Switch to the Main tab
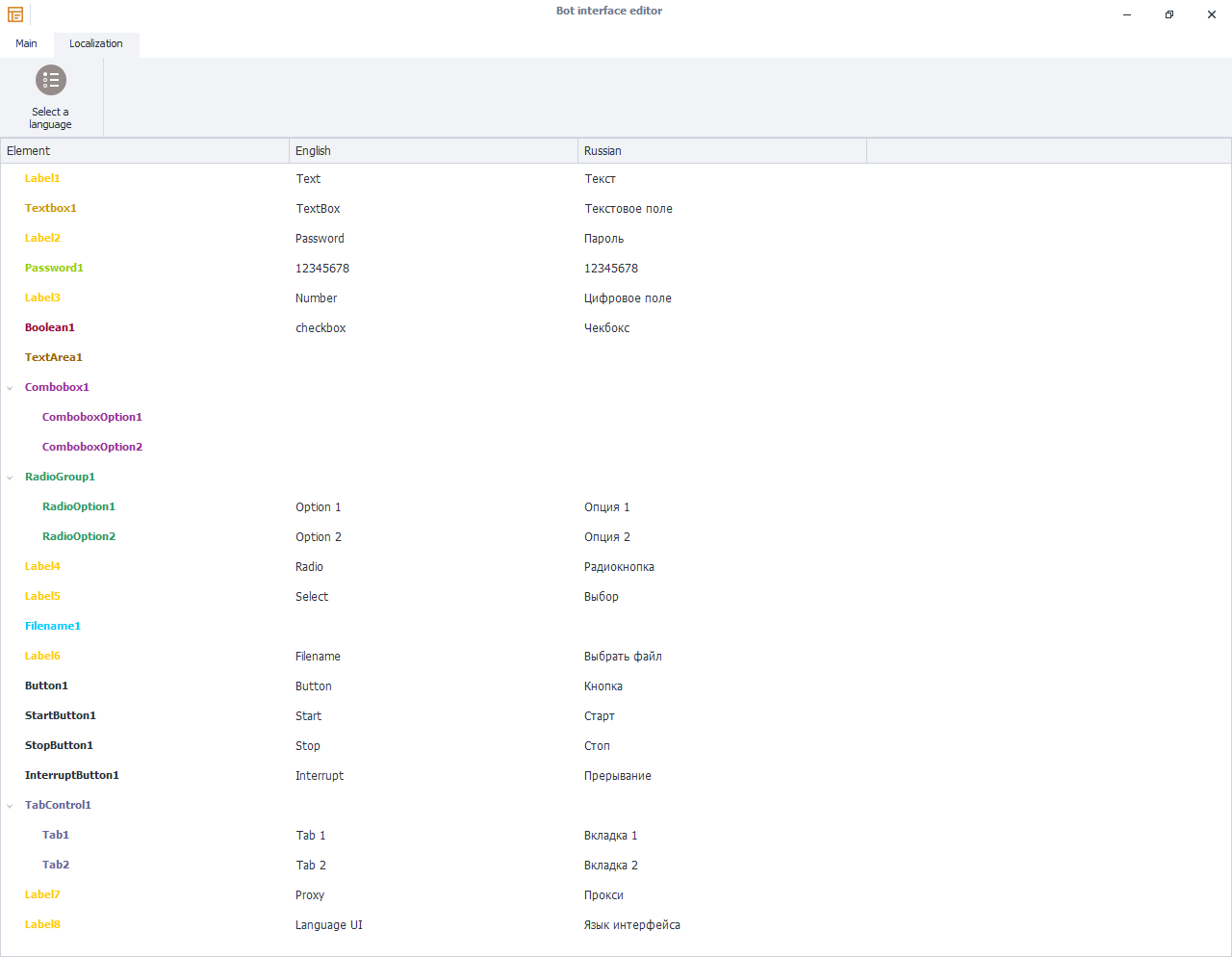The width and height of the screenshot is (1232, 957). (x=26, y=43)
